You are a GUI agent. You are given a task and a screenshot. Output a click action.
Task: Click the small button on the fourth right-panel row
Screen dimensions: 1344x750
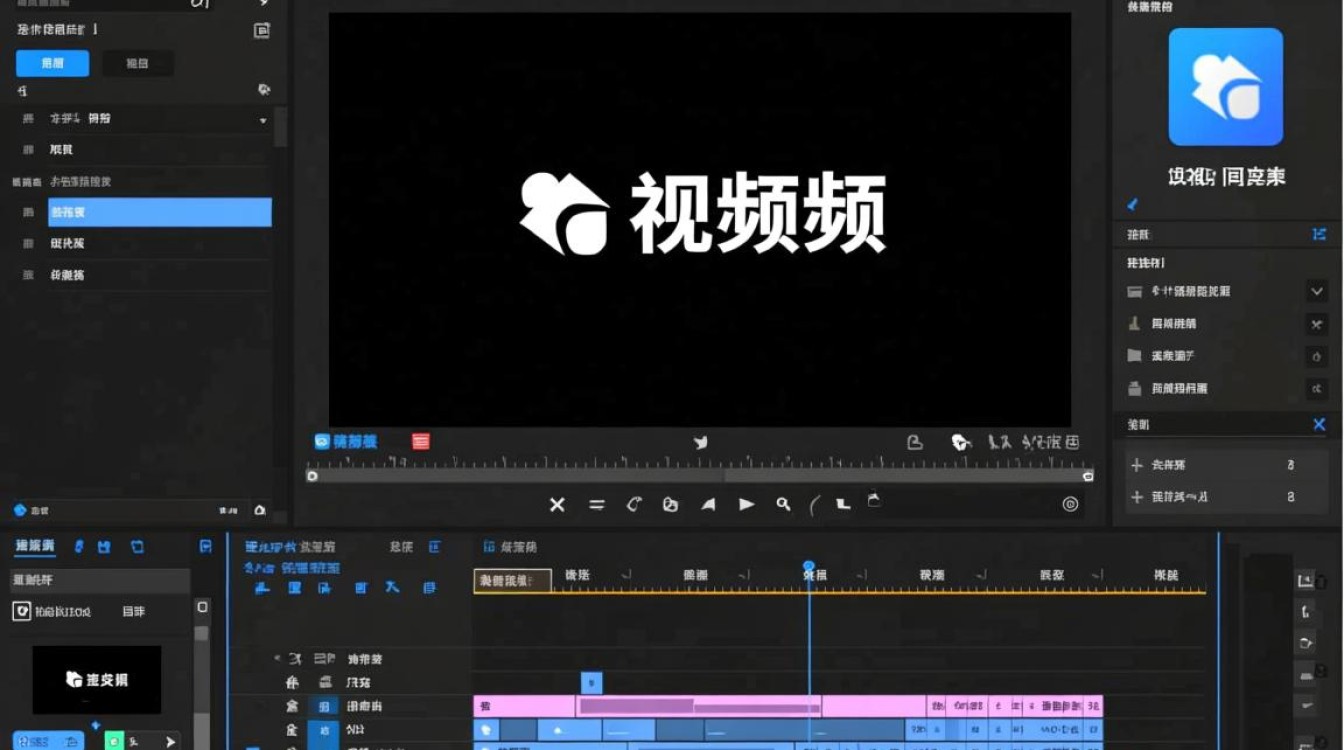1317,388
